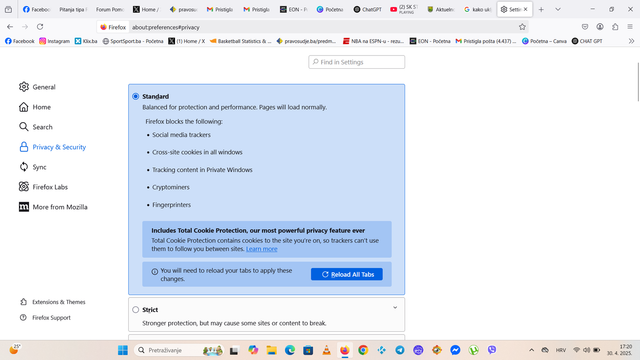640x360 pixels.
Task: Open Basketball Statistics bookmark
Action: [240, 41]
